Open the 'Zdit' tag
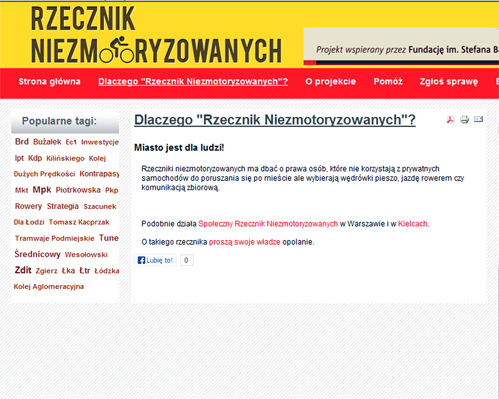Screen dimensions: 499x399 tap(23, 270)
